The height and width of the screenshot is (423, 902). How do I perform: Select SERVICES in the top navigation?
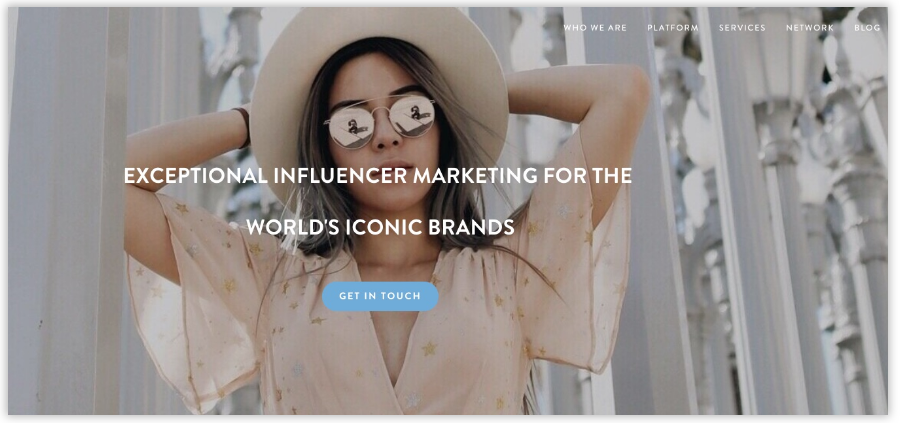[742, 28]
